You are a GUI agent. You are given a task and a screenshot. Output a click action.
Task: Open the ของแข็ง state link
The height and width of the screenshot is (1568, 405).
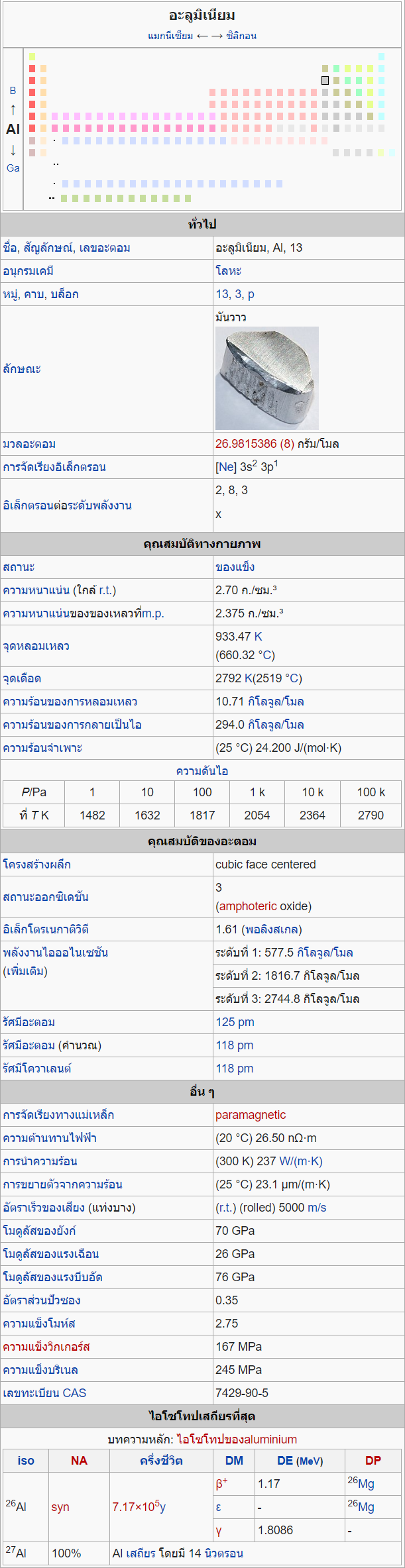coord(235,567)
